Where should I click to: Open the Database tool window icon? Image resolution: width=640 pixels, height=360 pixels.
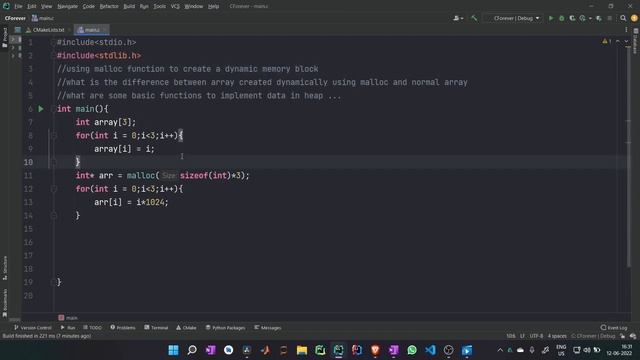click(636, 41)
